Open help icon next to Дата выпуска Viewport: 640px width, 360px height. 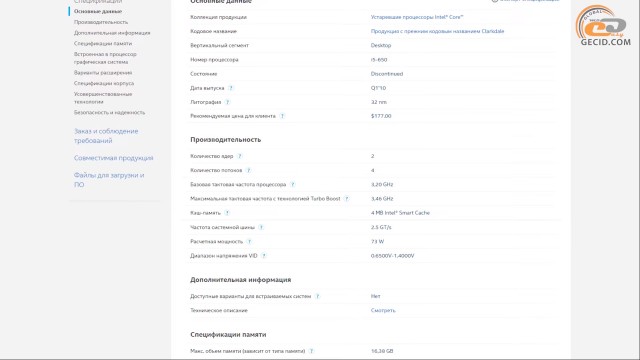click(231, 88)
